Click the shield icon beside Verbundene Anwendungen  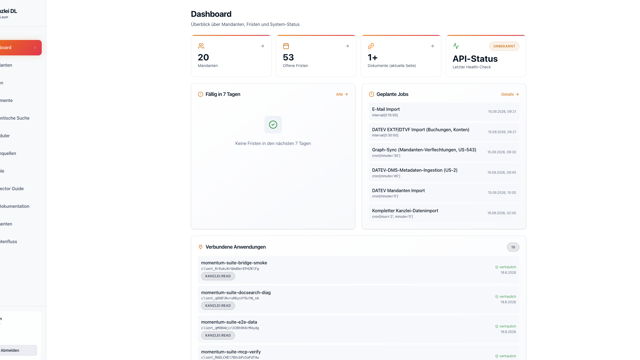point(200,247)
